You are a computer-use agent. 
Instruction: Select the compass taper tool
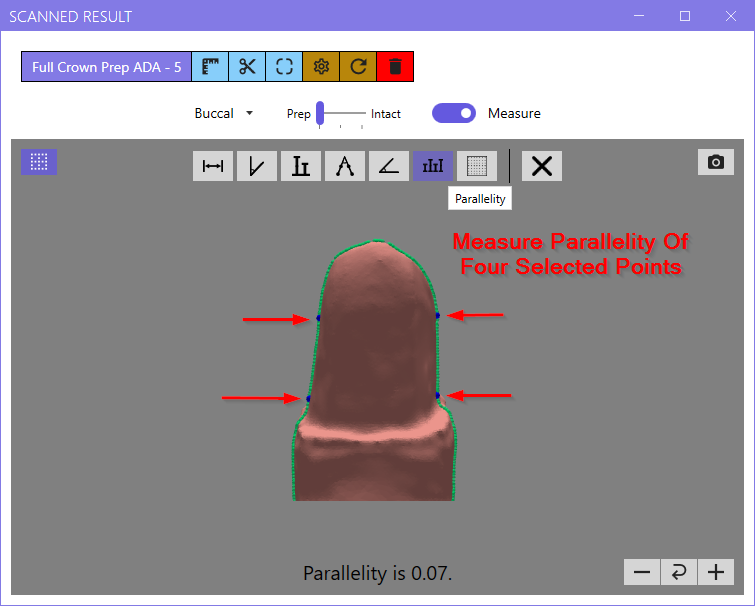pos(345,166)
